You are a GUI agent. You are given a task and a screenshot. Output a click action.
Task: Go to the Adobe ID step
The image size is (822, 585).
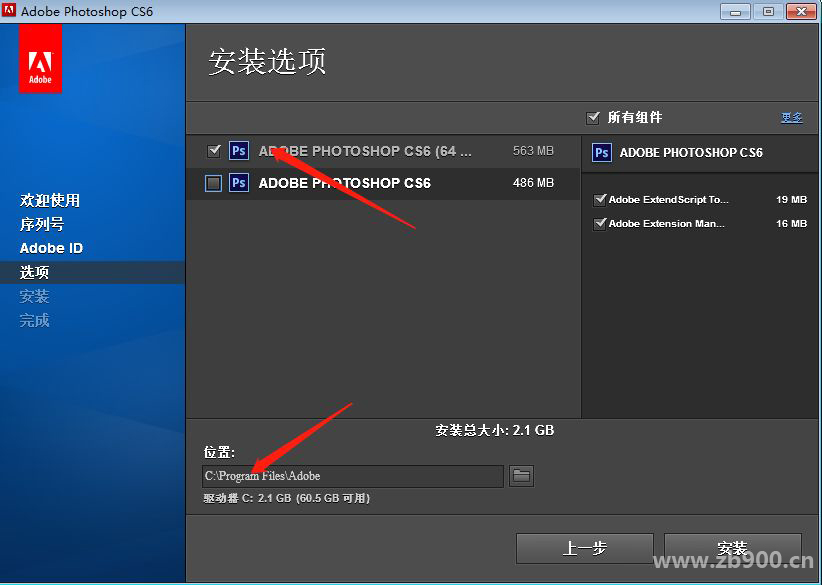pyautogui.click(x=50, y=248)
